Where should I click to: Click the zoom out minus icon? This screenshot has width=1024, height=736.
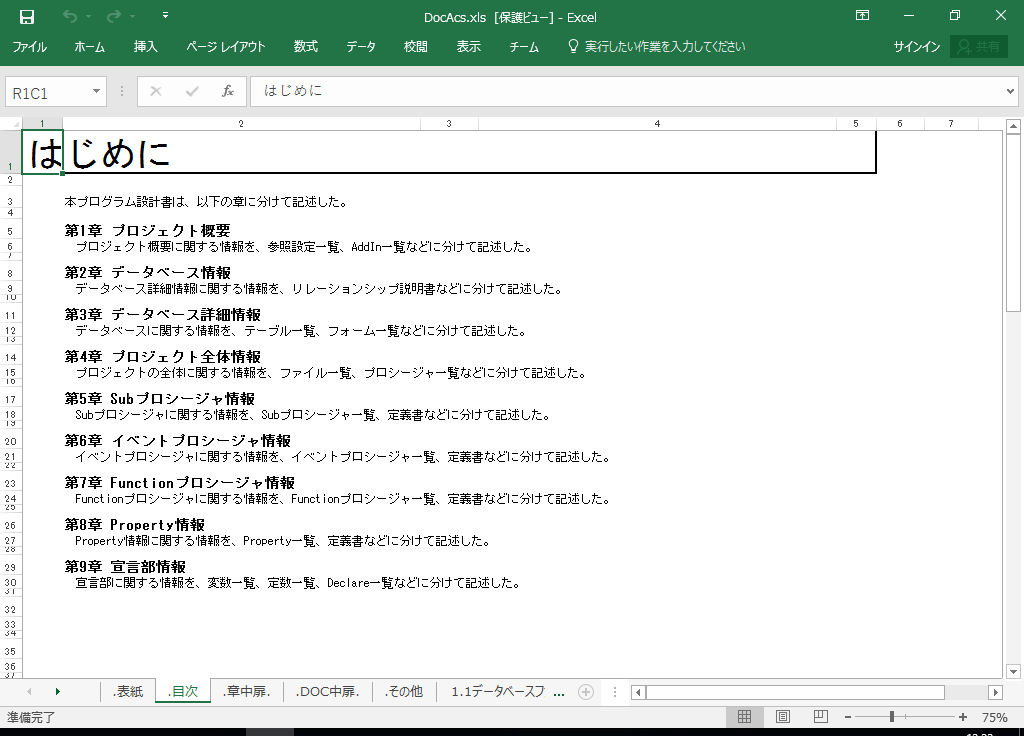[x=847, y=717]
